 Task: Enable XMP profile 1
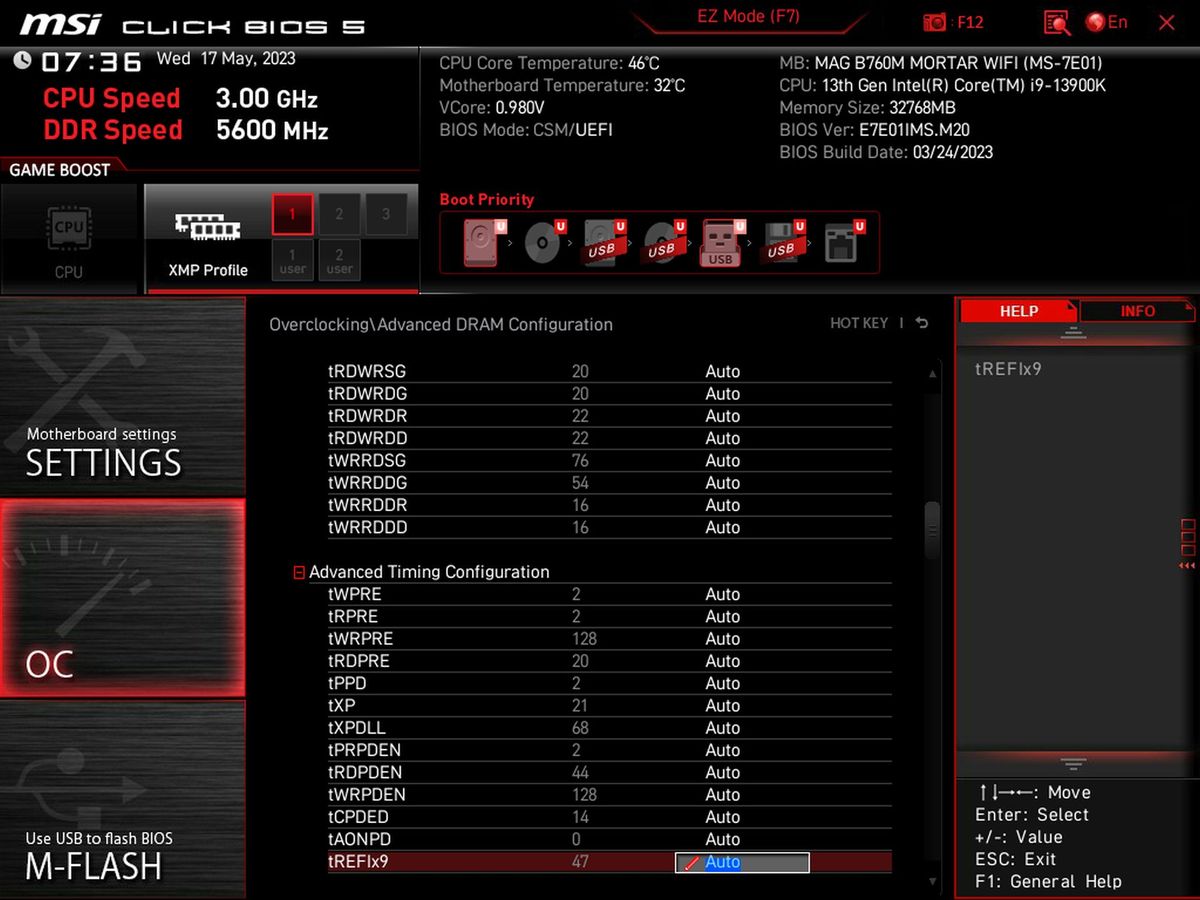point(293,214)
